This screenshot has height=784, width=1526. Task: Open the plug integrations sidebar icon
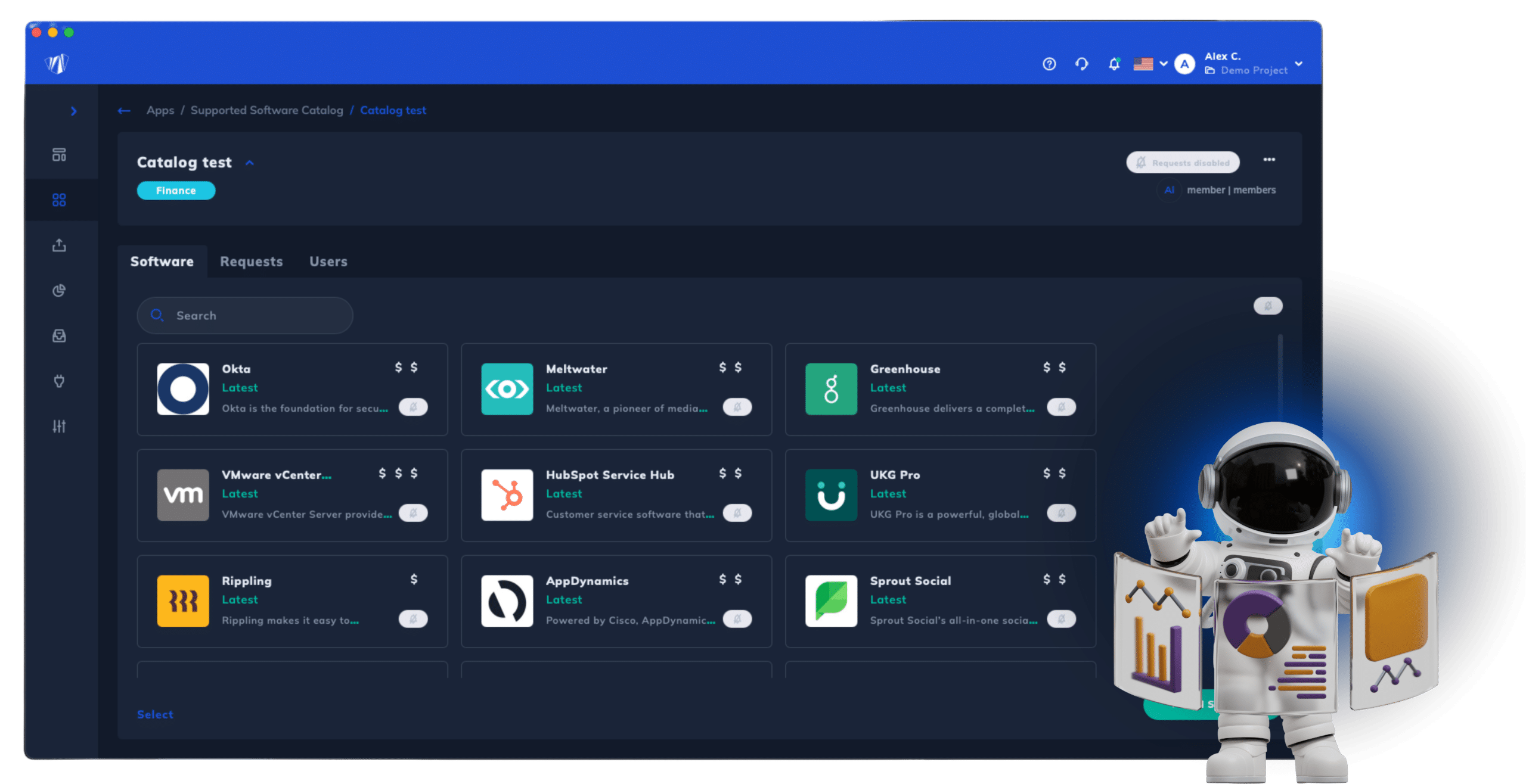pyautogui.click(x=59, y=381)
